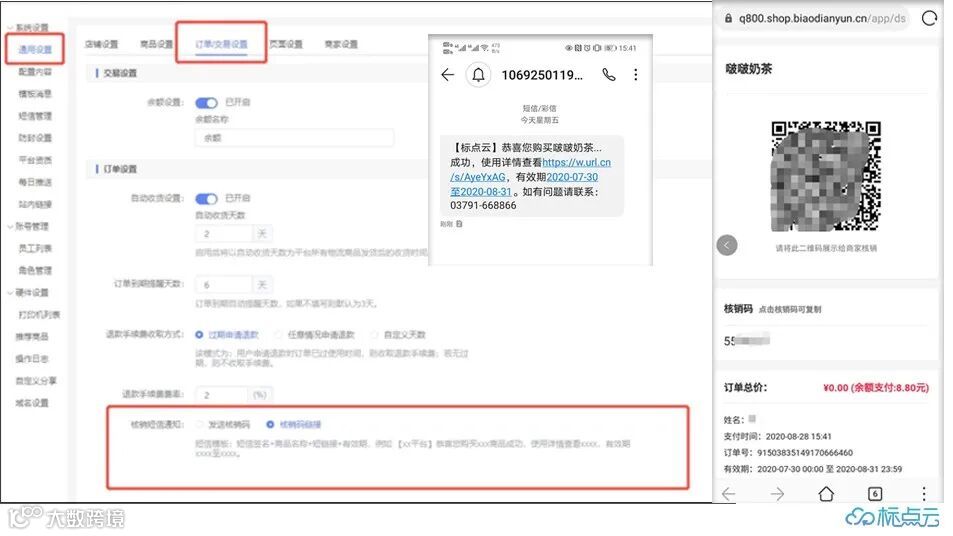Open the browser tabs counter showing 6

point(875,493)
